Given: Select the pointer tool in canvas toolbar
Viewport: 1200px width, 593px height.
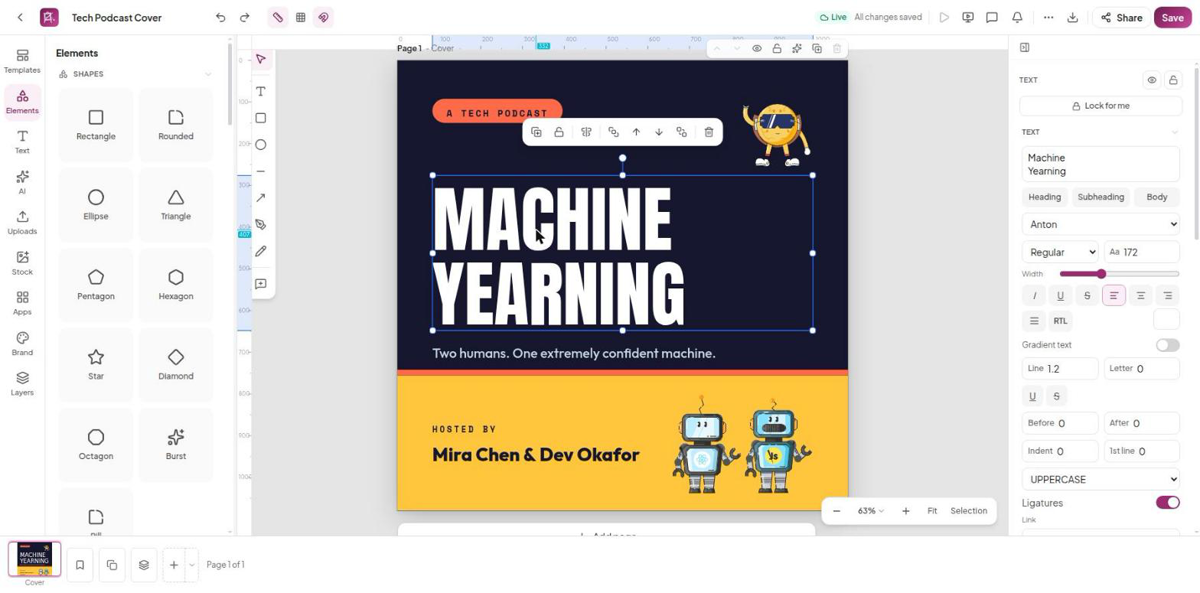Looking at the screenshot, I should pos(261,60).
